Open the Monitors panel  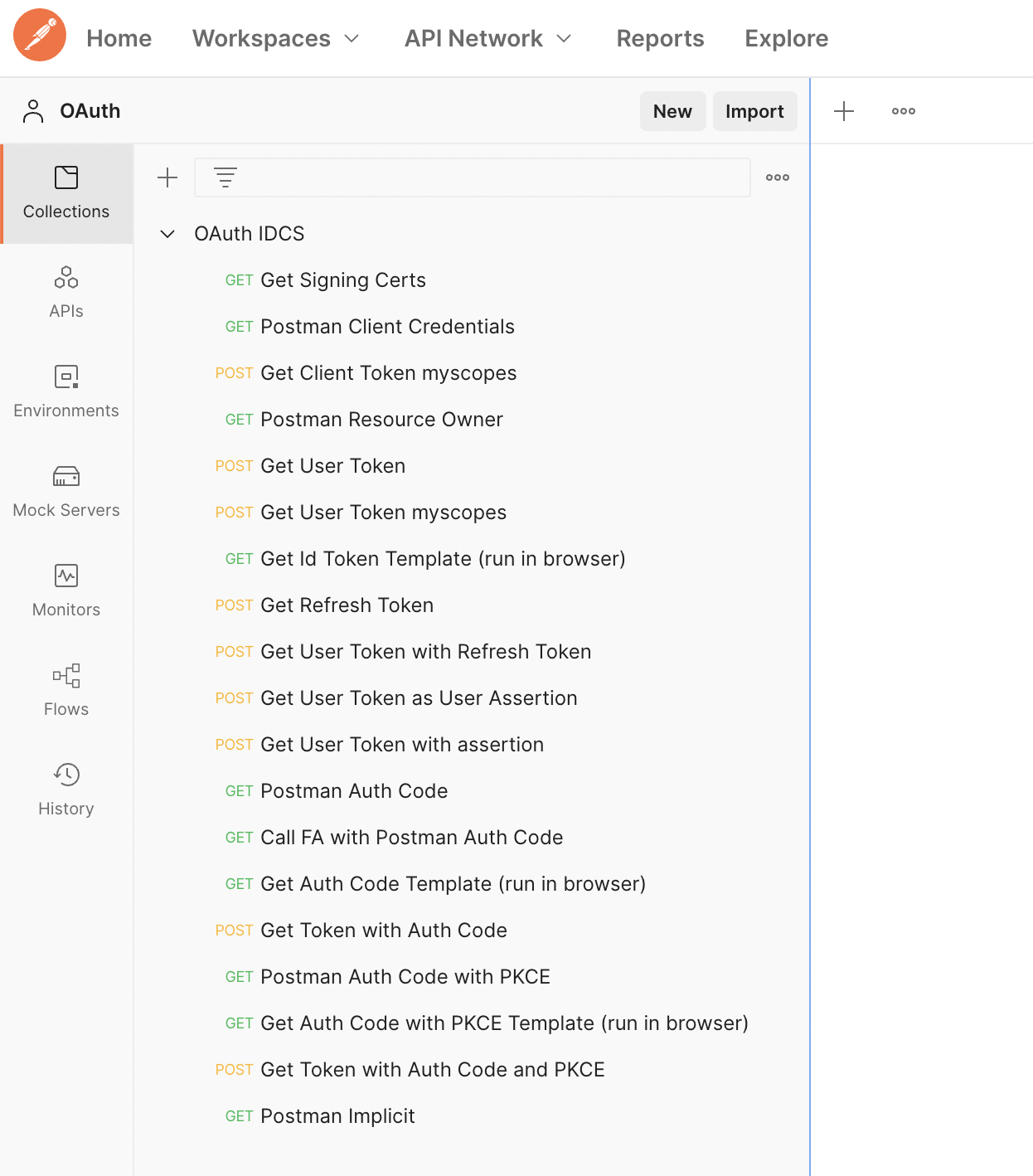[66, 590]
